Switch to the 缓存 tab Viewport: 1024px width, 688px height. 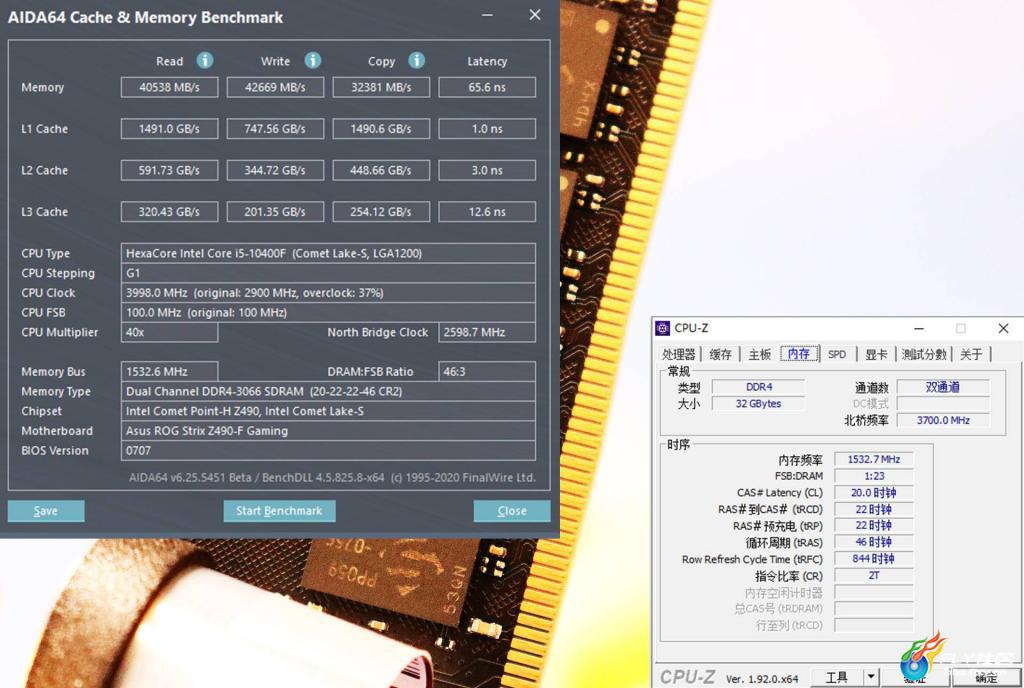click(720, 354)
